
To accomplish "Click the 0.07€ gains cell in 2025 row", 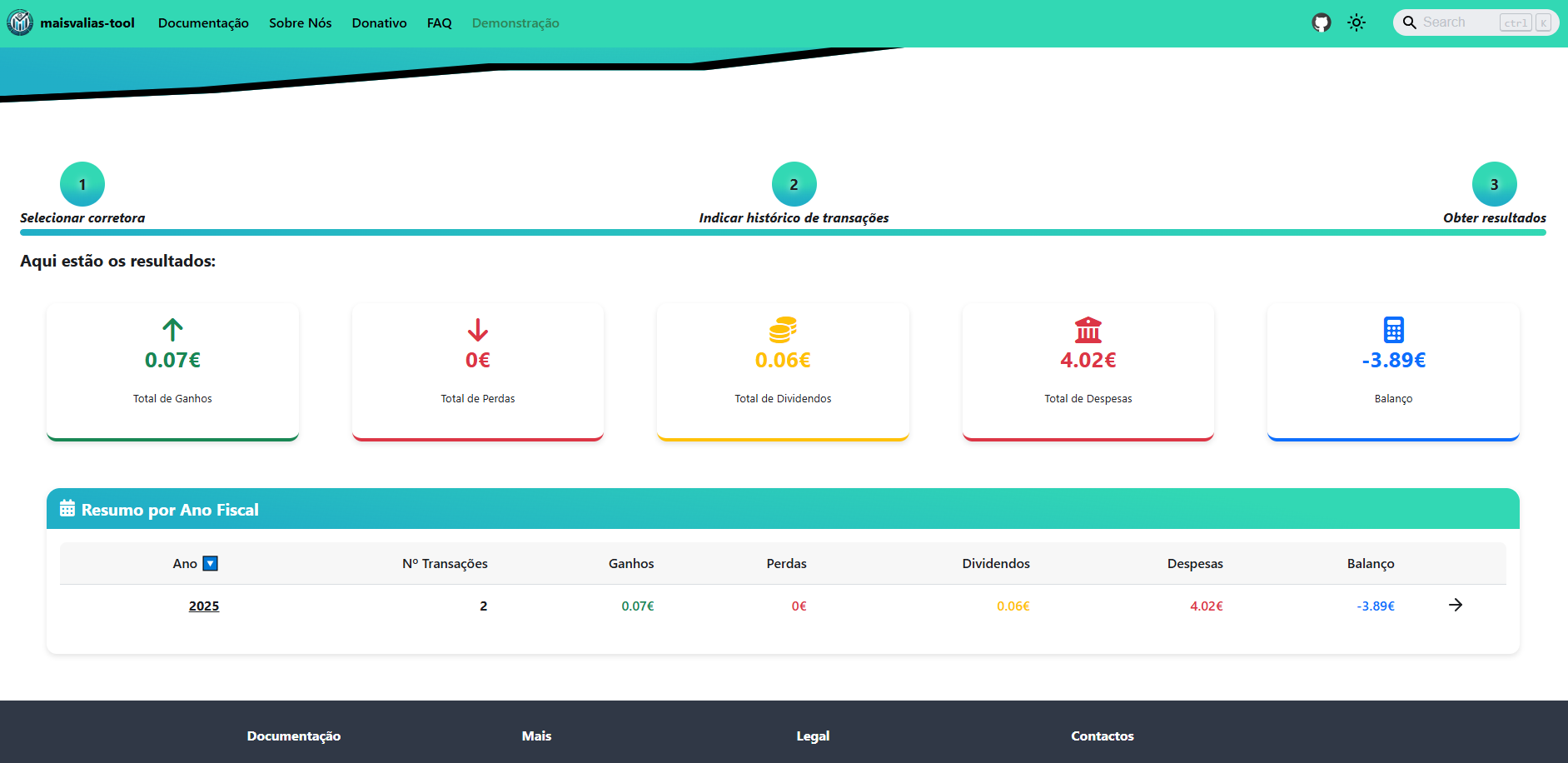I will [x=638, y=606].
